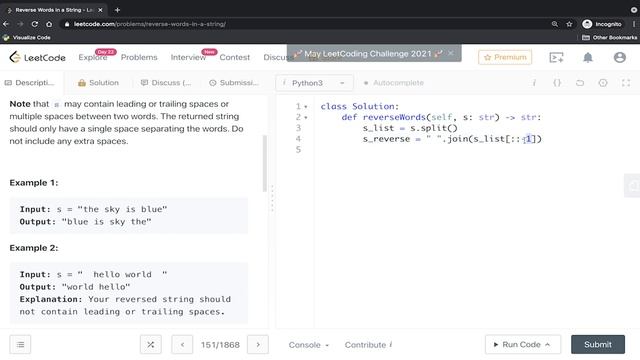
Task: Bookmark this page with the star icon
Action: click(569, 24)
